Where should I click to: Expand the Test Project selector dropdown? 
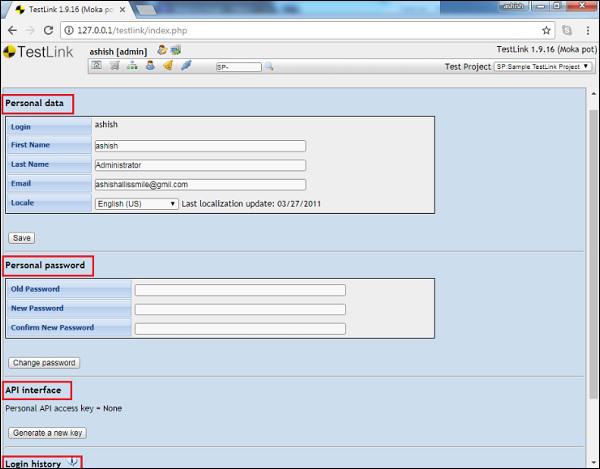pos(540,66)
